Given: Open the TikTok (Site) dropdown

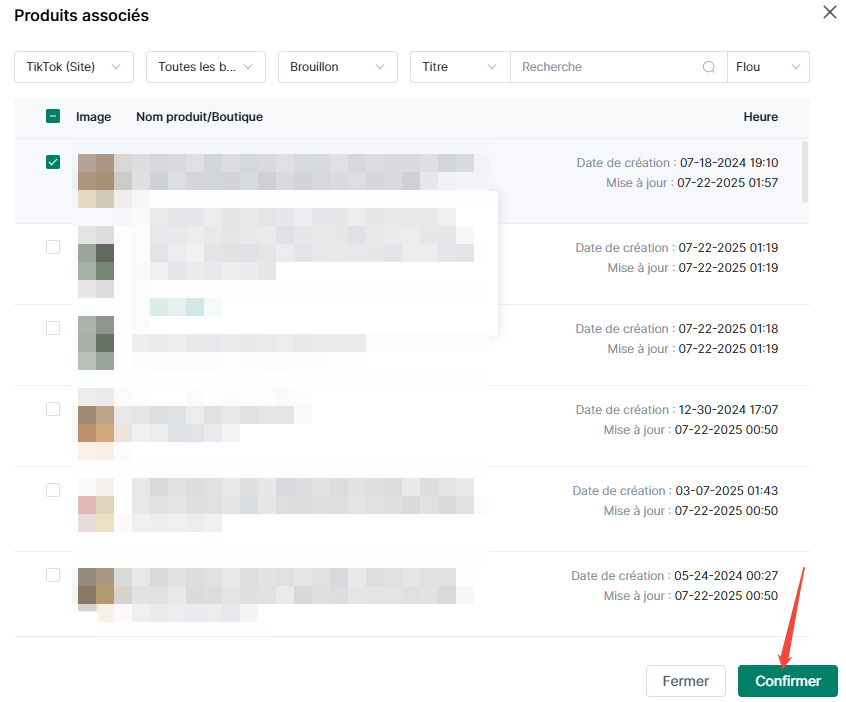Looking at the screenshot, I should click(74, 67).
